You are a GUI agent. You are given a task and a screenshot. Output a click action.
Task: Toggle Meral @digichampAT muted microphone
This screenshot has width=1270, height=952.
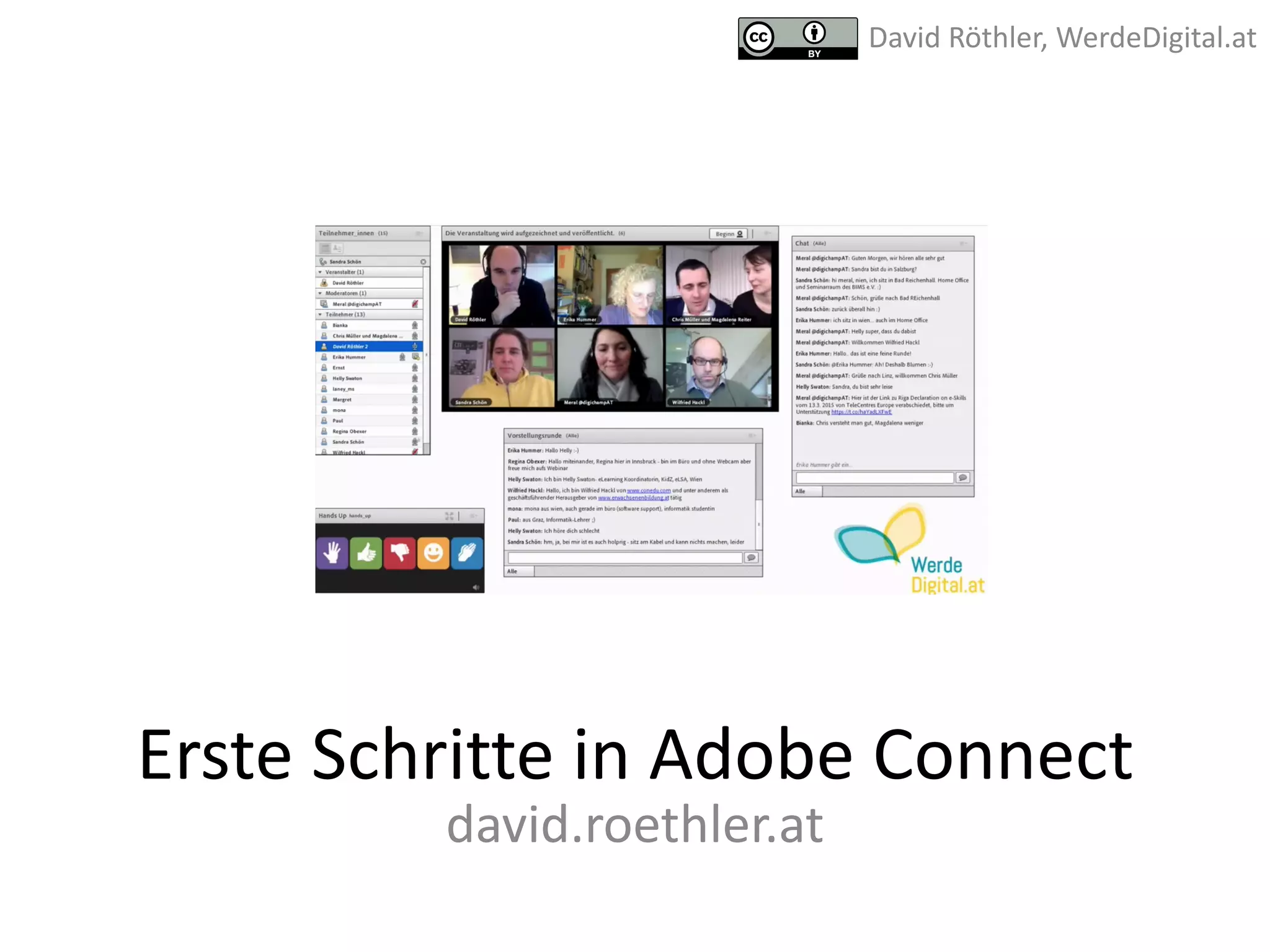415,304
